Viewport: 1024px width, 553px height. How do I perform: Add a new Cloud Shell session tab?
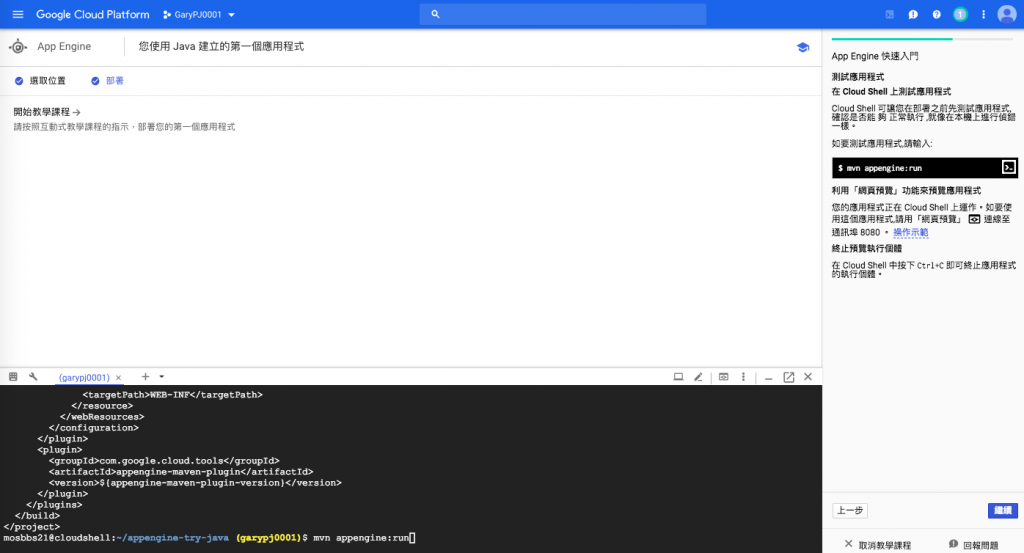pyautogui.click(x=146, y=377)
